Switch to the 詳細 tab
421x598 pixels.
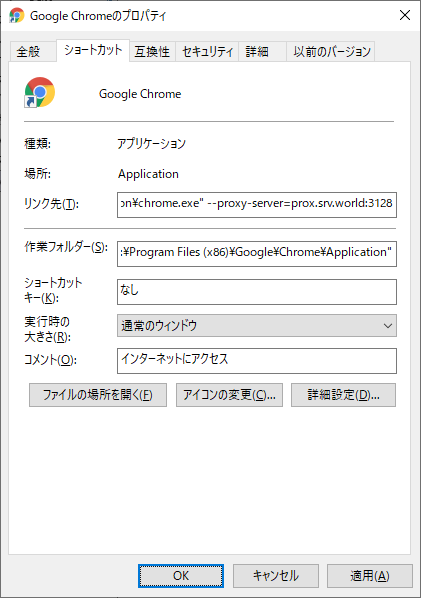[262, 51]
